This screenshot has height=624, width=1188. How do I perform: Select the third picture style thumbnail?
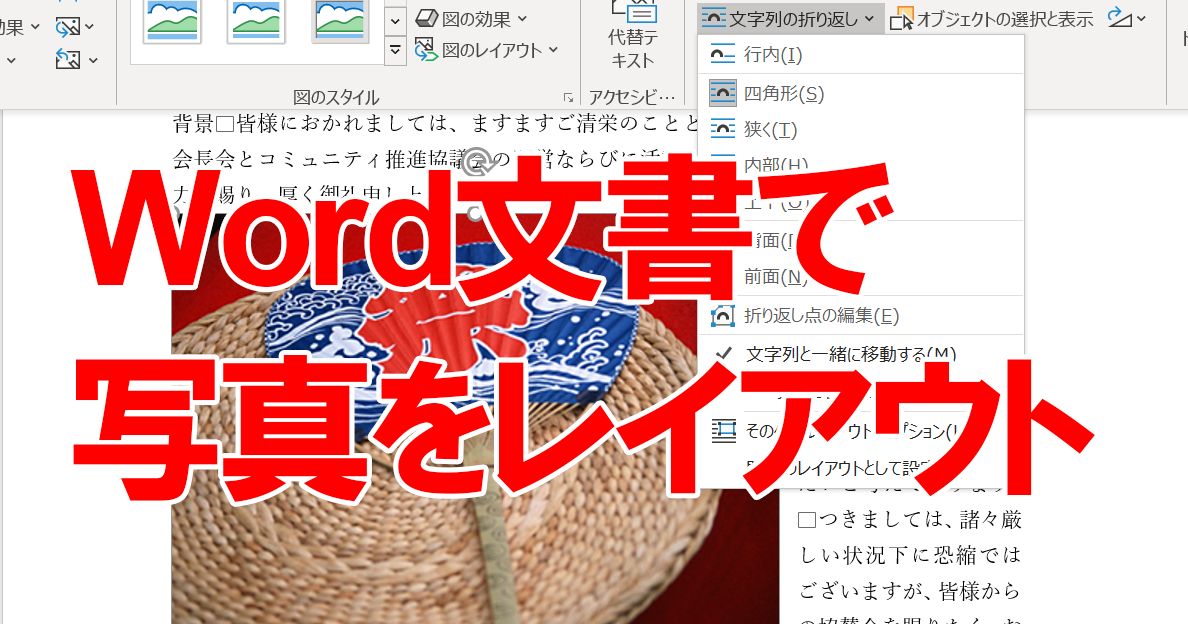click(339, 20)
